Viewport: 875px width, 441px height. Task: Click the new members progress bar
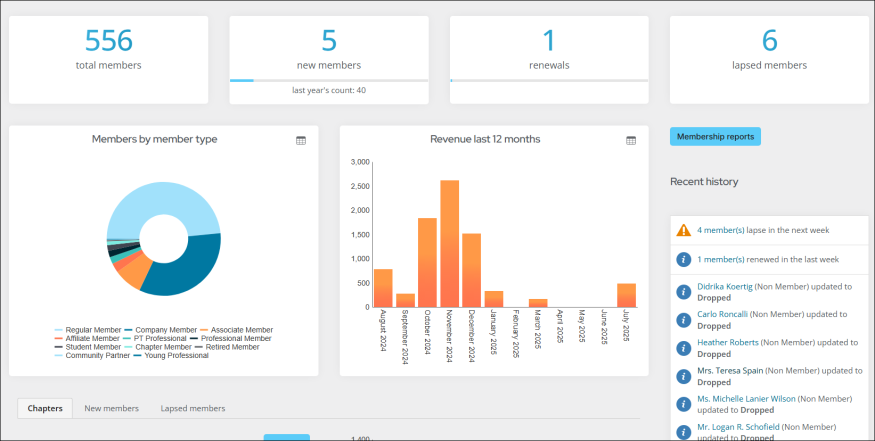tap(328, 80)
